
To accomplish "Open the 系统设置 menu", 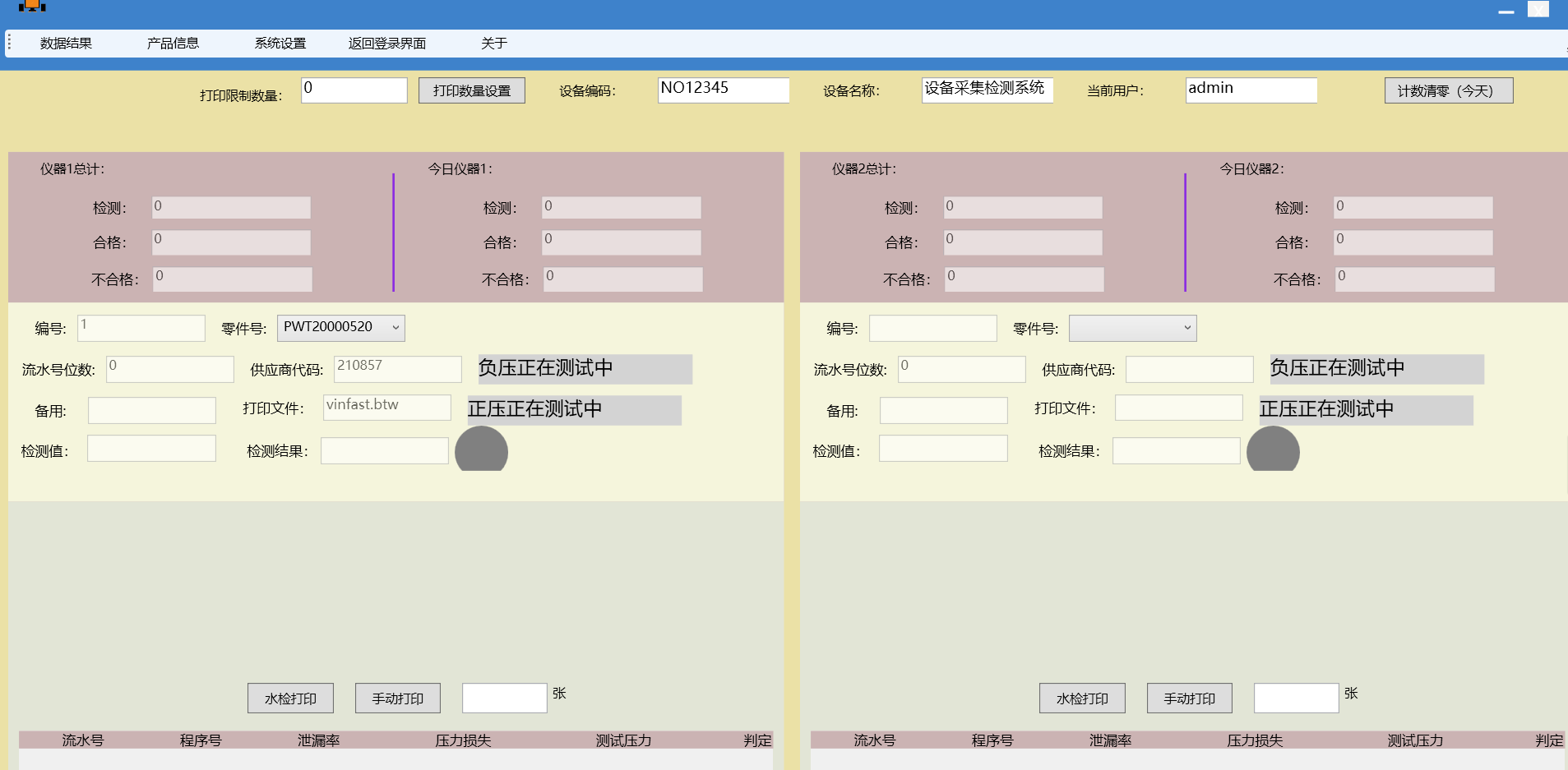I will click(x=280, y=44).
